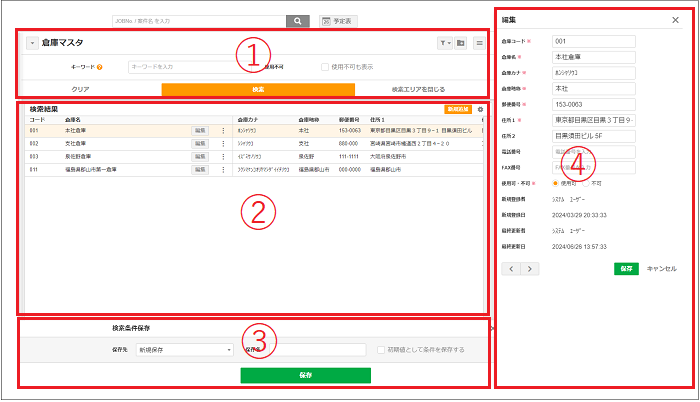Check 初期値として条件を保存する
Image resolution: width=700 pixels, height=402 pixels.
[x=381, y=350]
